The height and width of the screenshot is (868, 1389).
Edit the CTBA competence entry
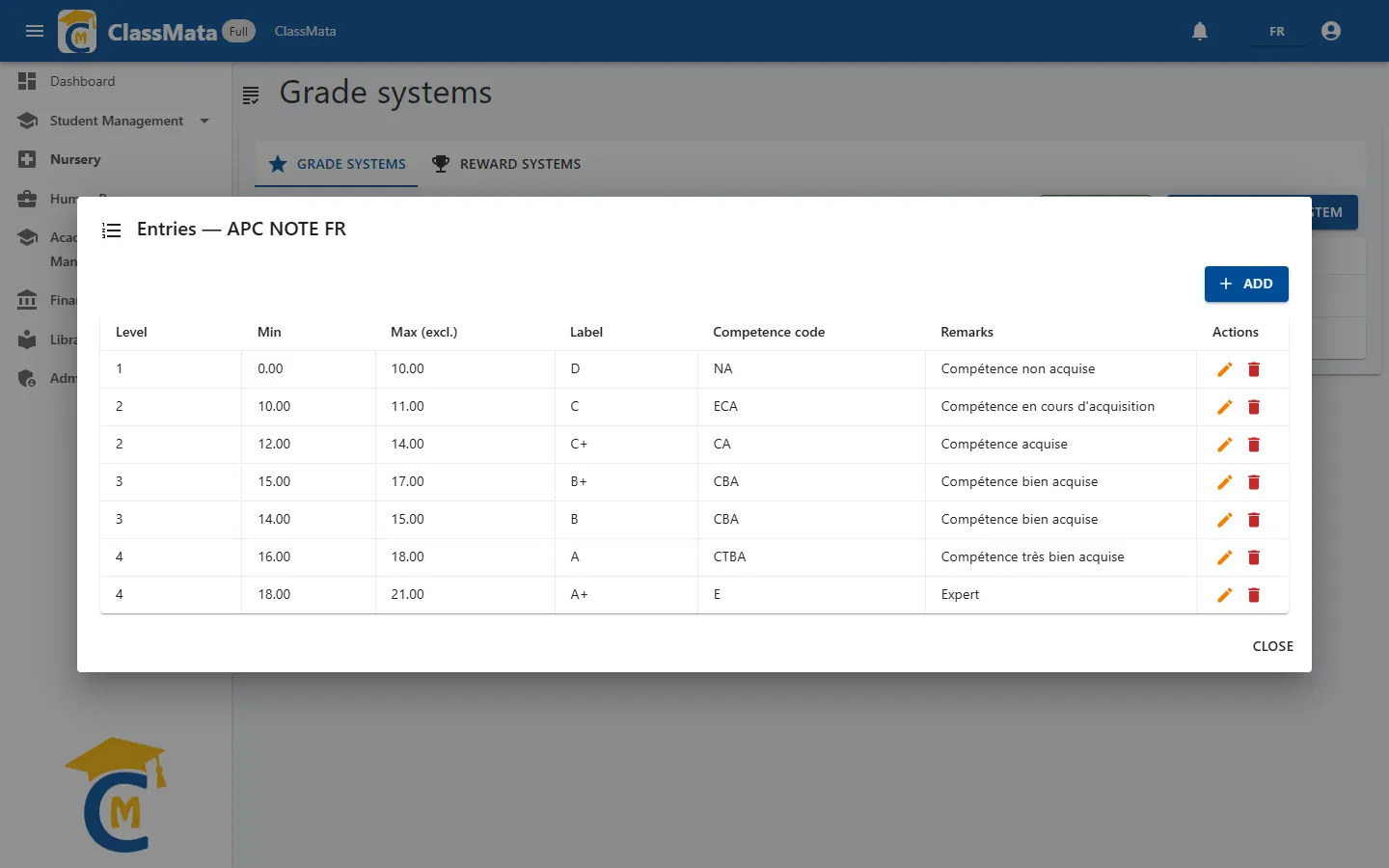tap(1225, 557)
